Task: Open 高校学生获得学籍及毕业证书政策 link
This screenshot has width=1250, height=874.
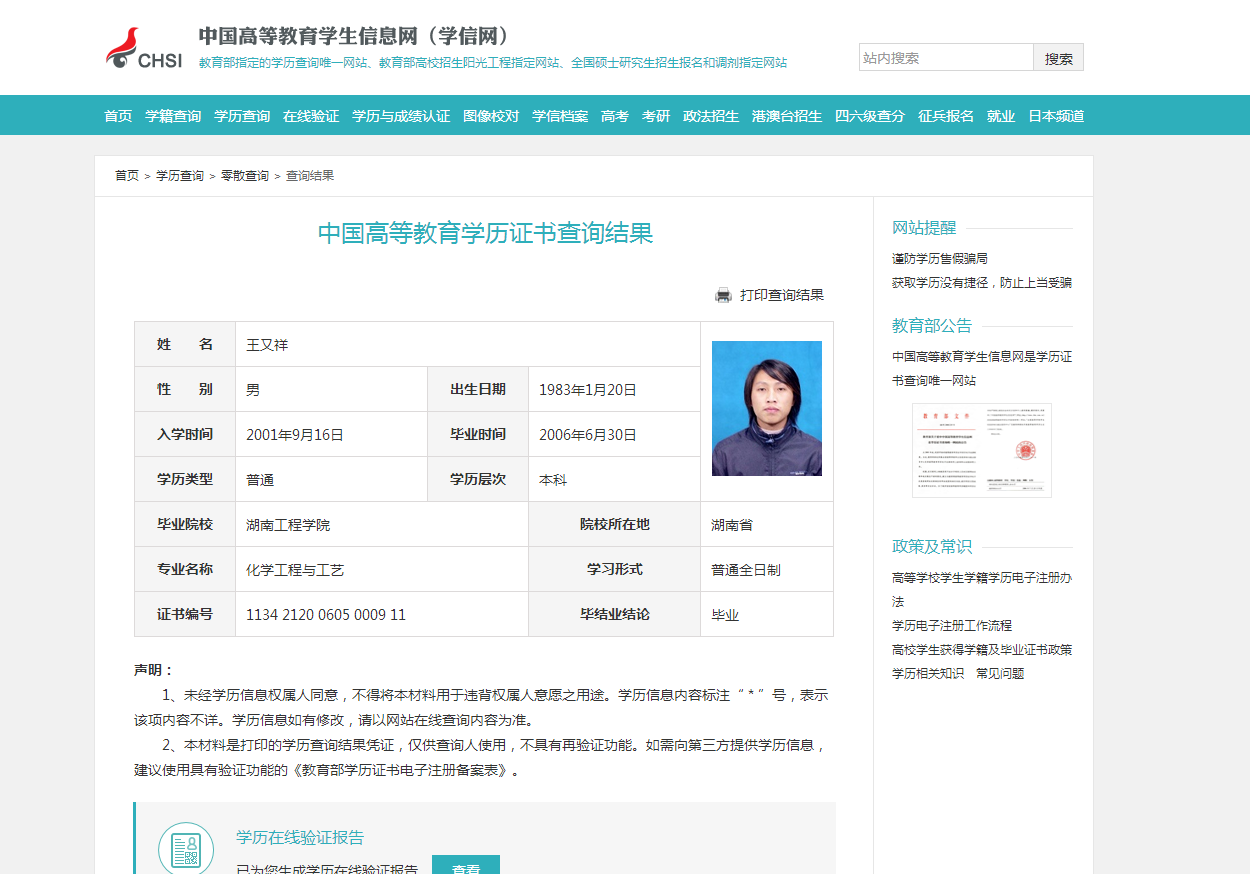Action: [982, 650]
